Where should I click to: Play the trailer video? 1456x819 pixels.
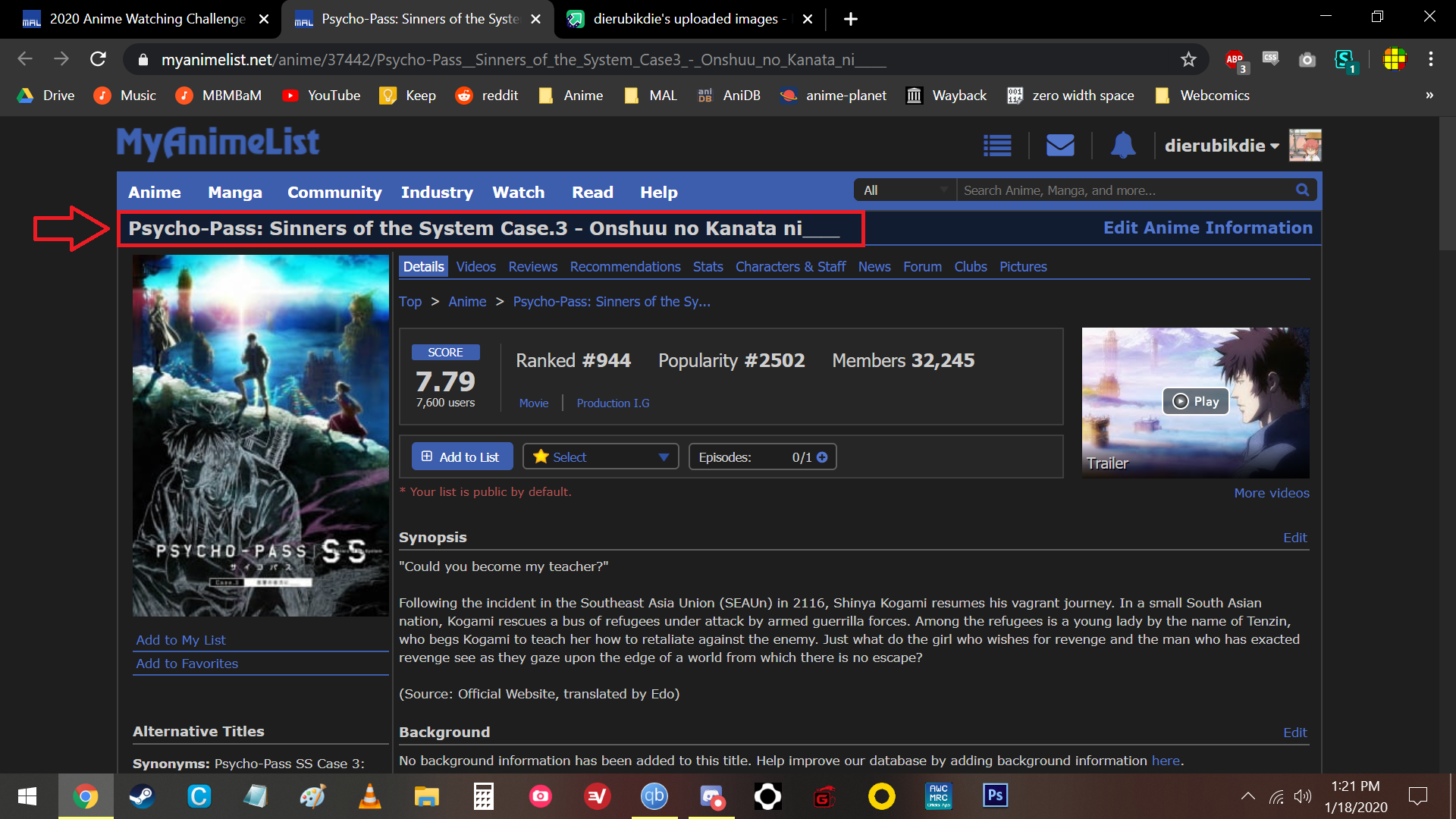point(1196,401)
